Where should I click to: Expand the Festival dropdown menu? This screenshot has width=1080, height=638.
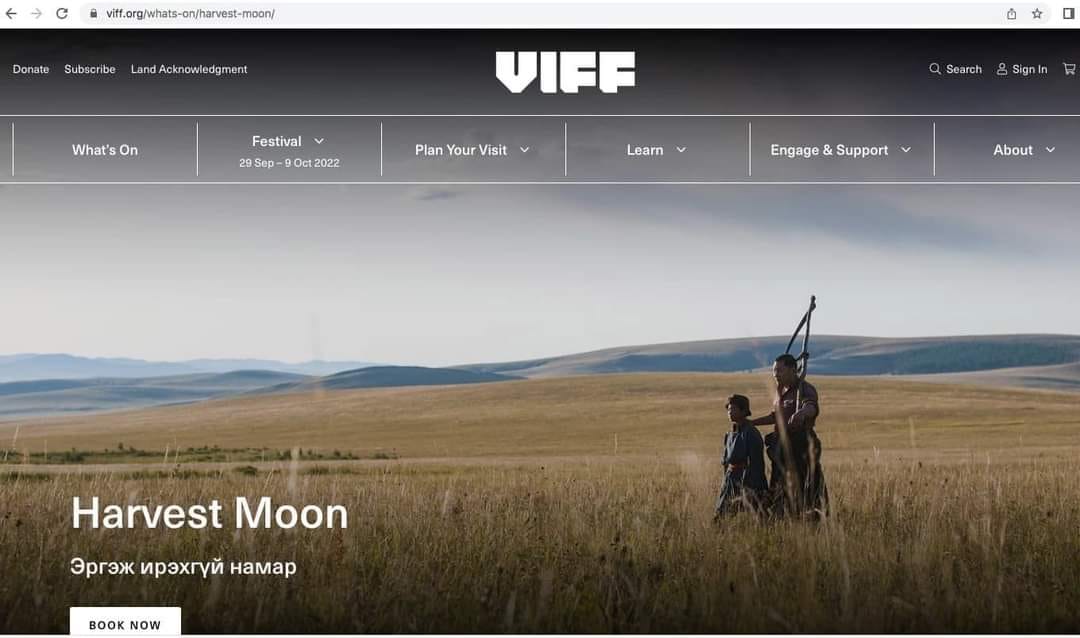[x=289, y=150]
